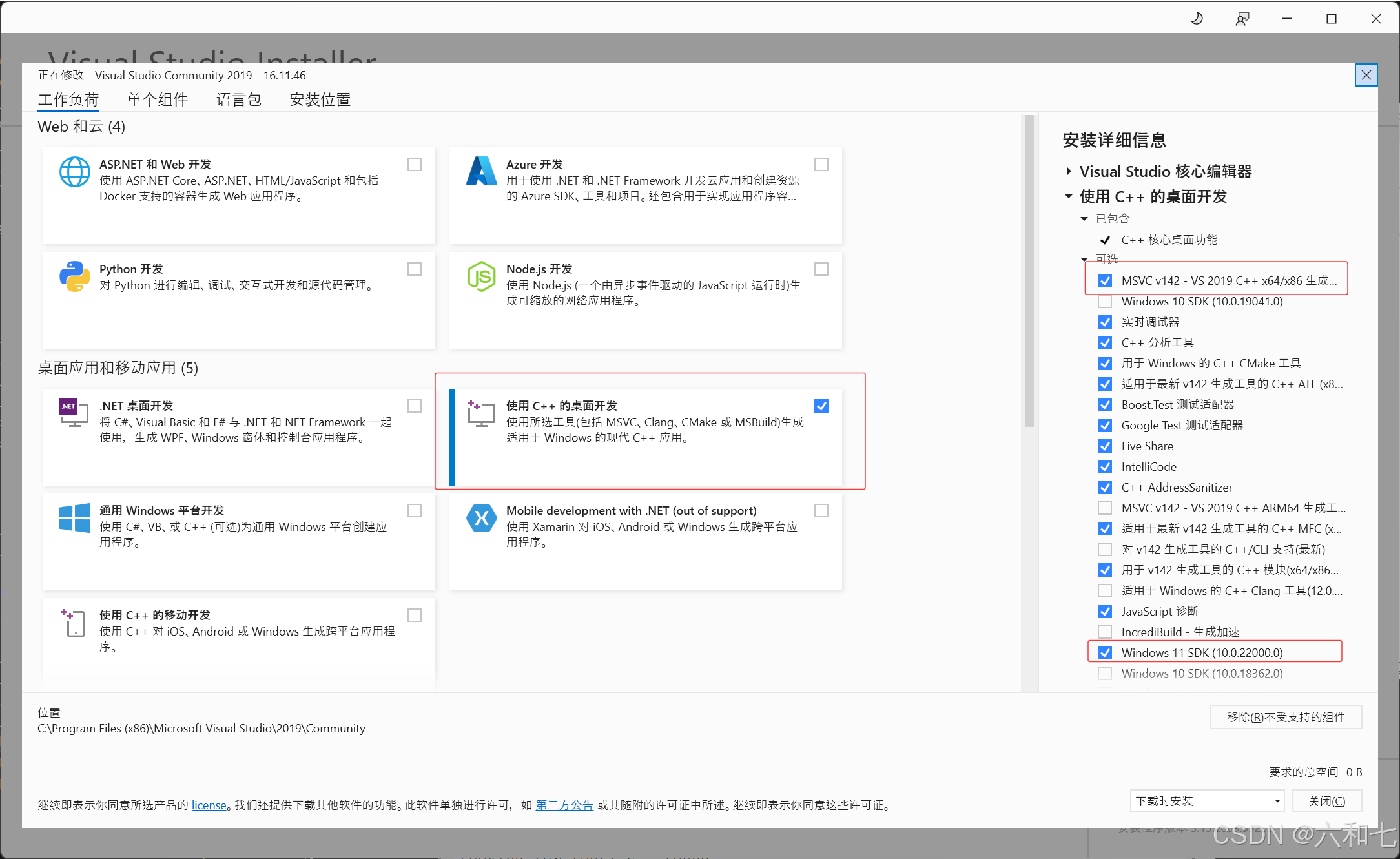Uncheck Live Share optional component
Screen dimensions: 1400x859
(x=1105, y=446)
